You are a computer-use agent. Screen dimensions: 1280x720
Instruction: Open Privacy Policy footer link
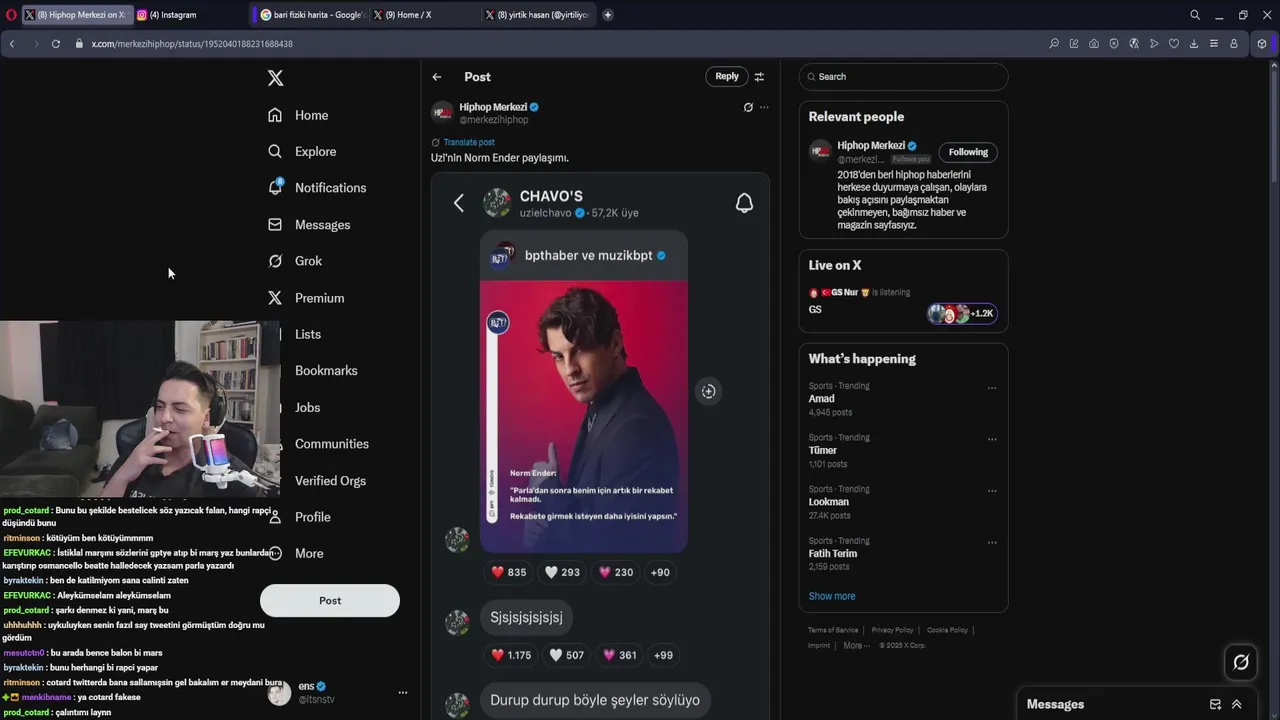(892, 630)
